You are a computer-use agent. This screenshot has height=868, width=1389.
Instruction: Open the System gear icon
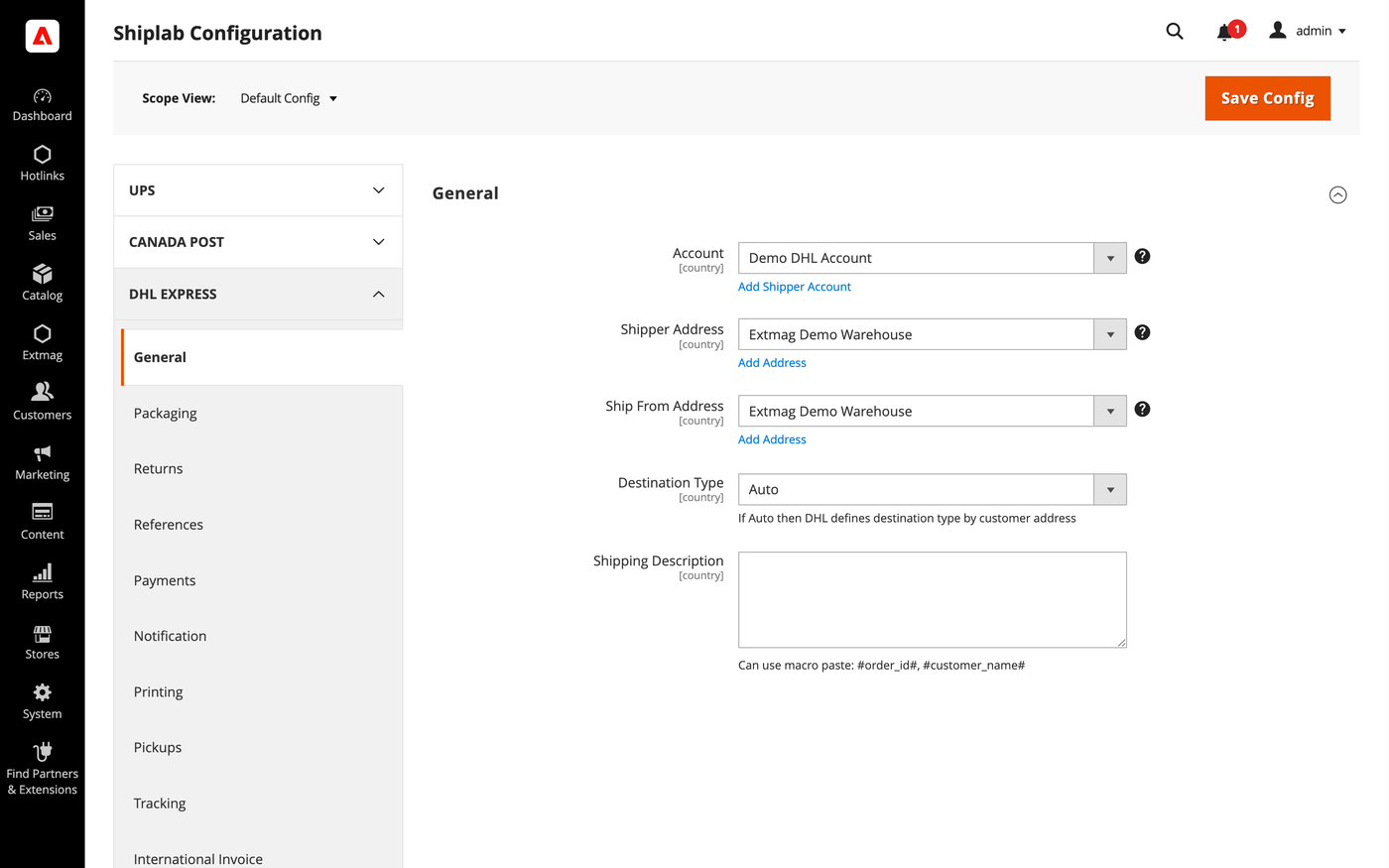tap(42, 692)
